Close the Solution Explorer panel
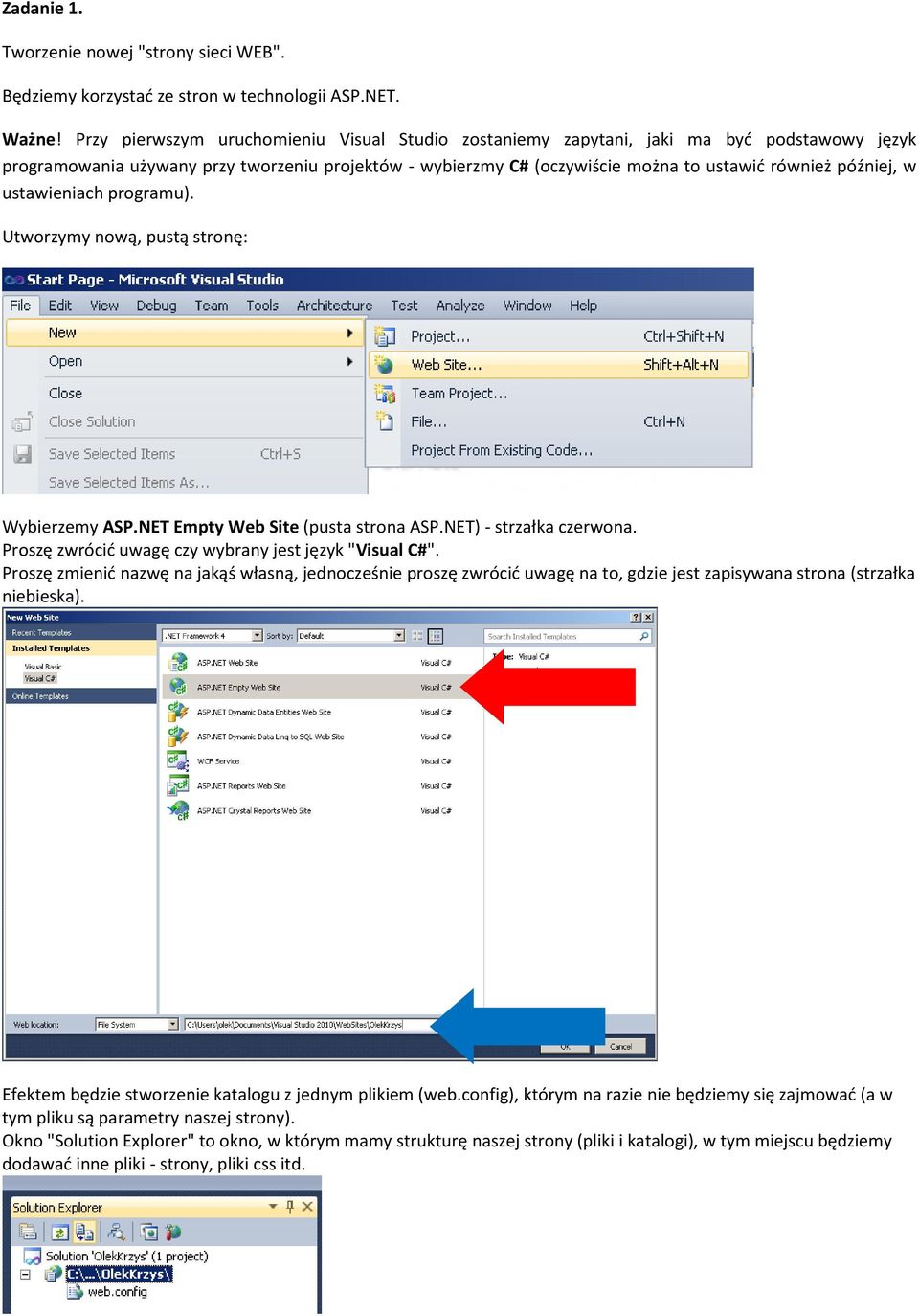This screenshot has width=919, height=1316. coord(307,1207)
